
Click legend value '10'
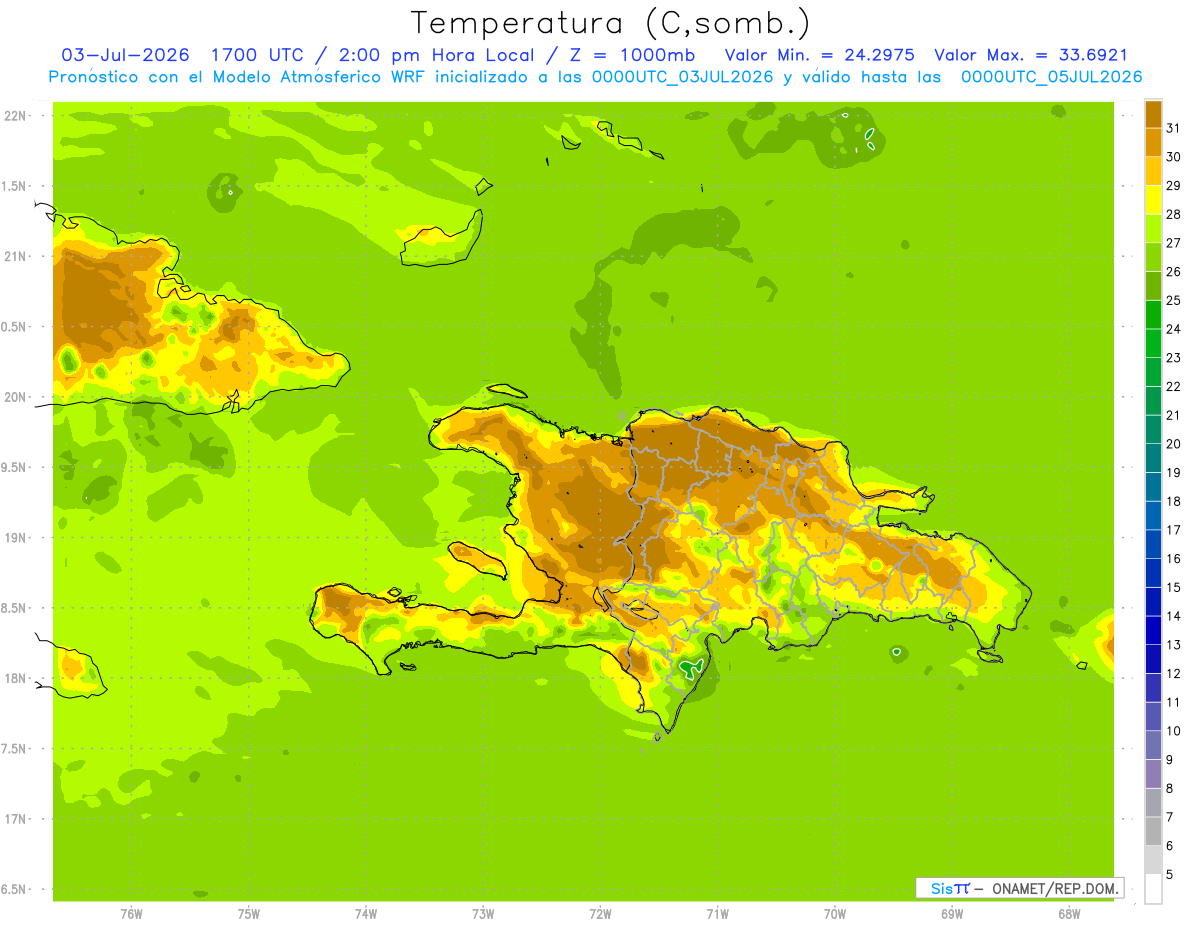[1173, 731]
